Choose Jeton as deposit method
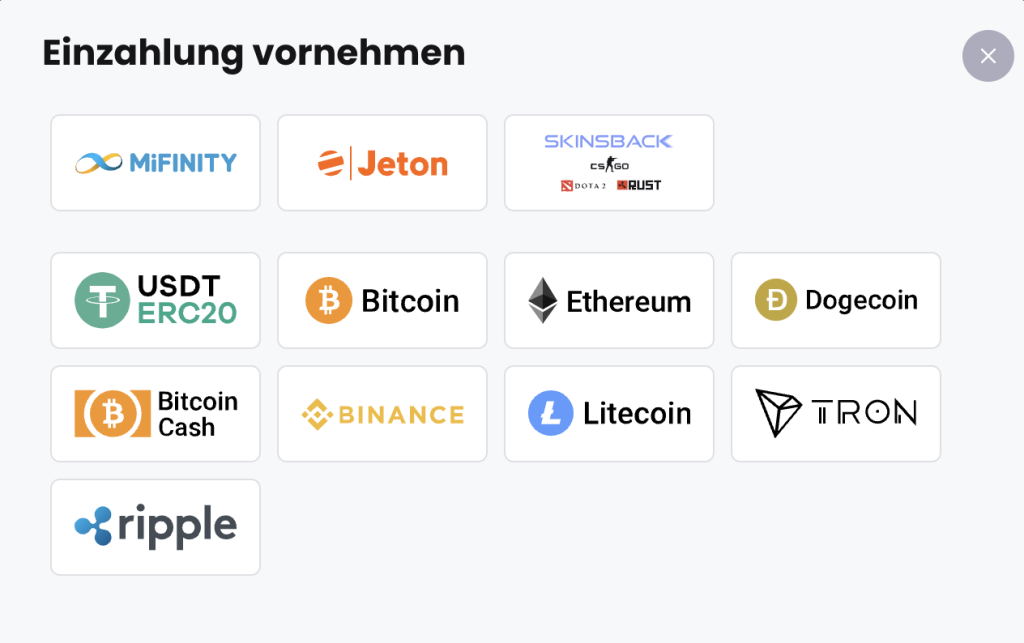 point(382,163)
